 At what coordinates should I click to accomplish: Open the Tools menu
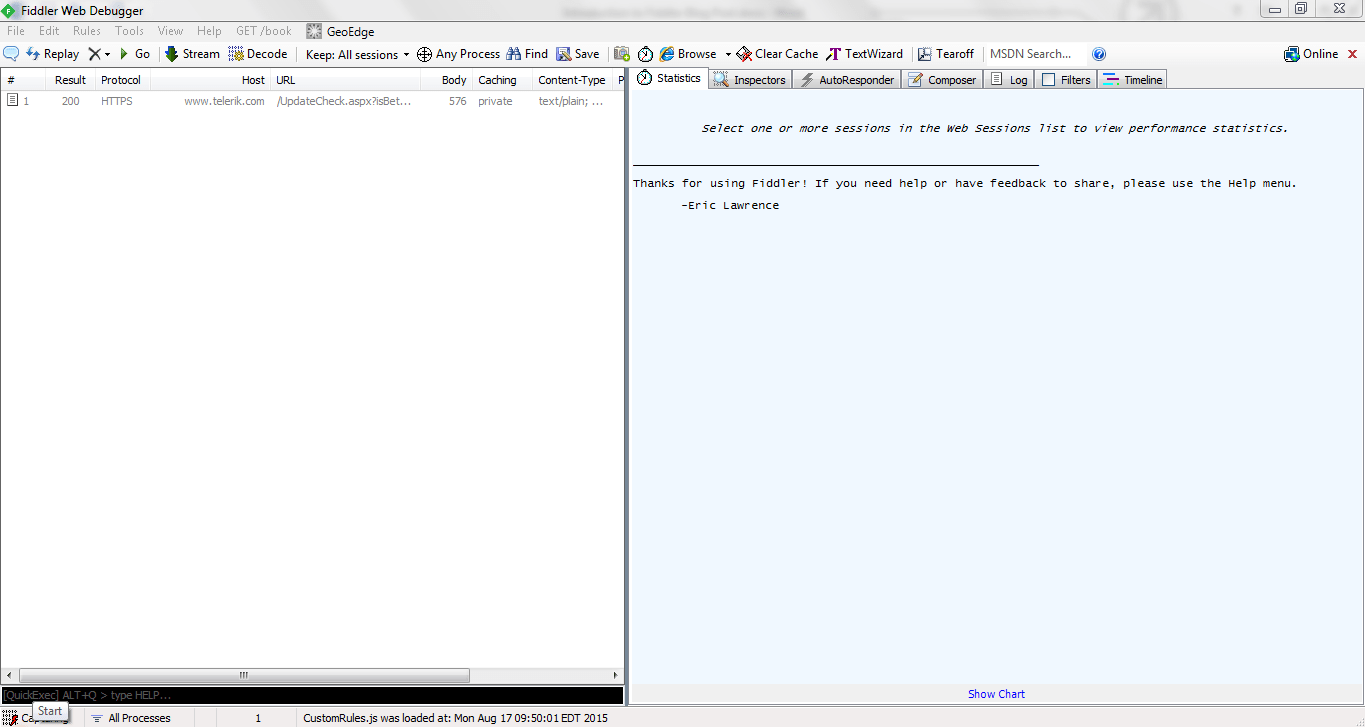pos(129,31)
